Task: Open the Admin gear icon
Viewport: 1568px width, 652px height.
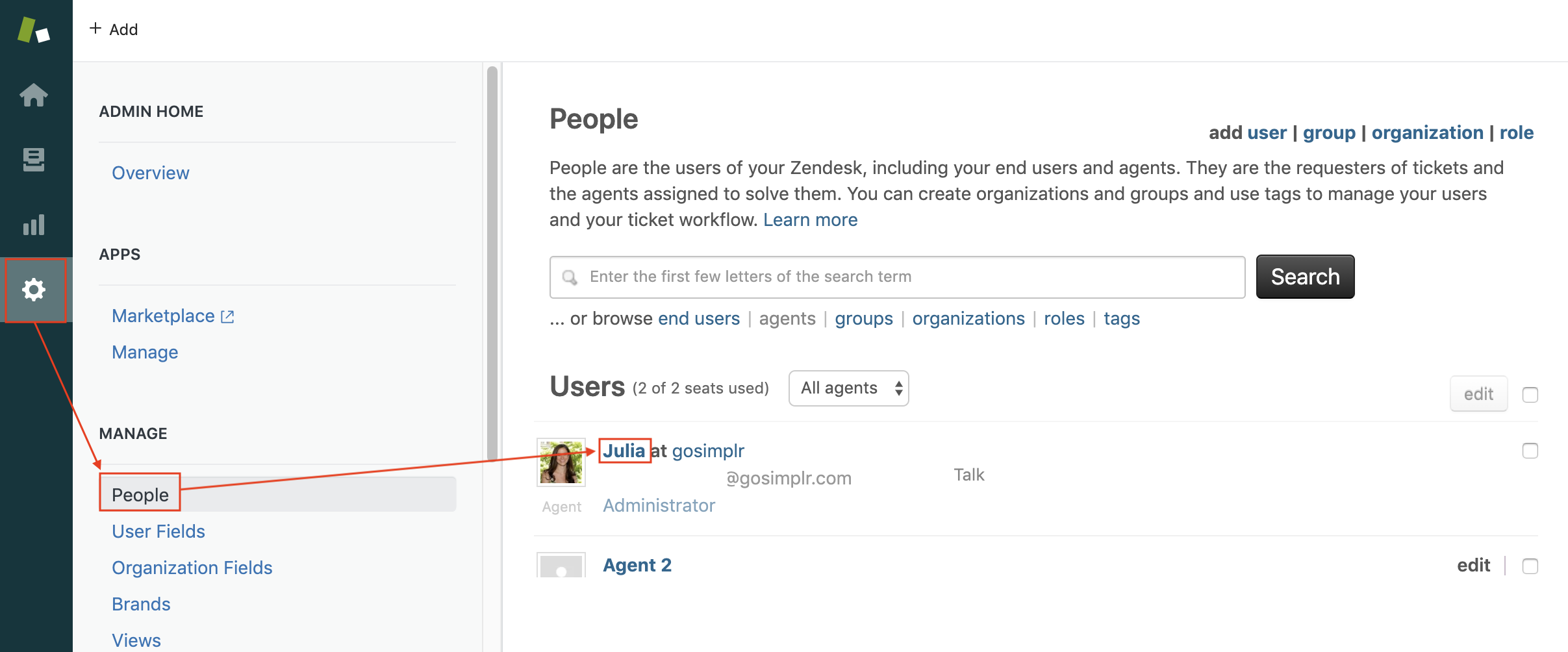Action: (x=34, y=290)
